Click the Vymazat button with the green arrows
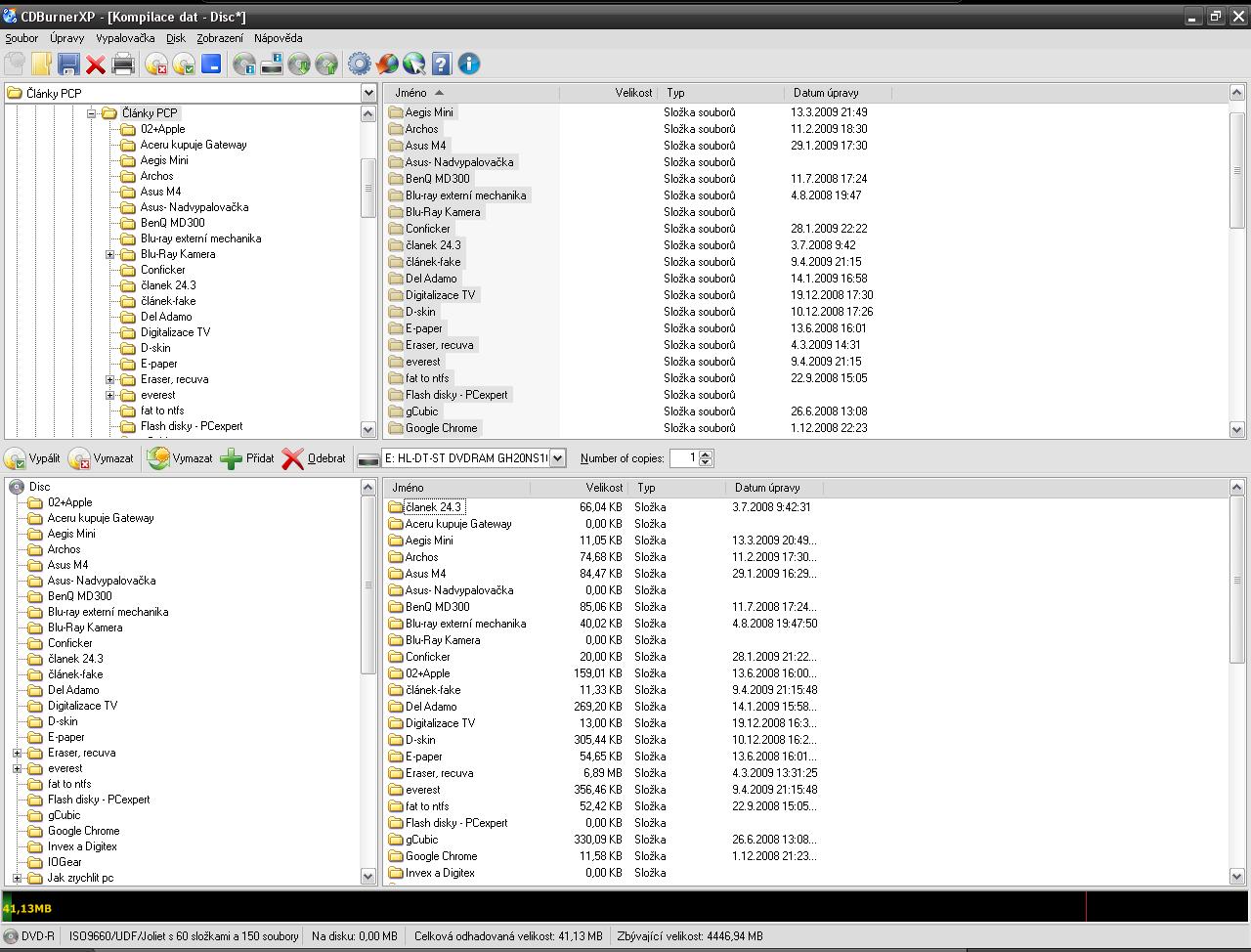The width and height of the screenshot is (1251, 952). pos(180,458)
